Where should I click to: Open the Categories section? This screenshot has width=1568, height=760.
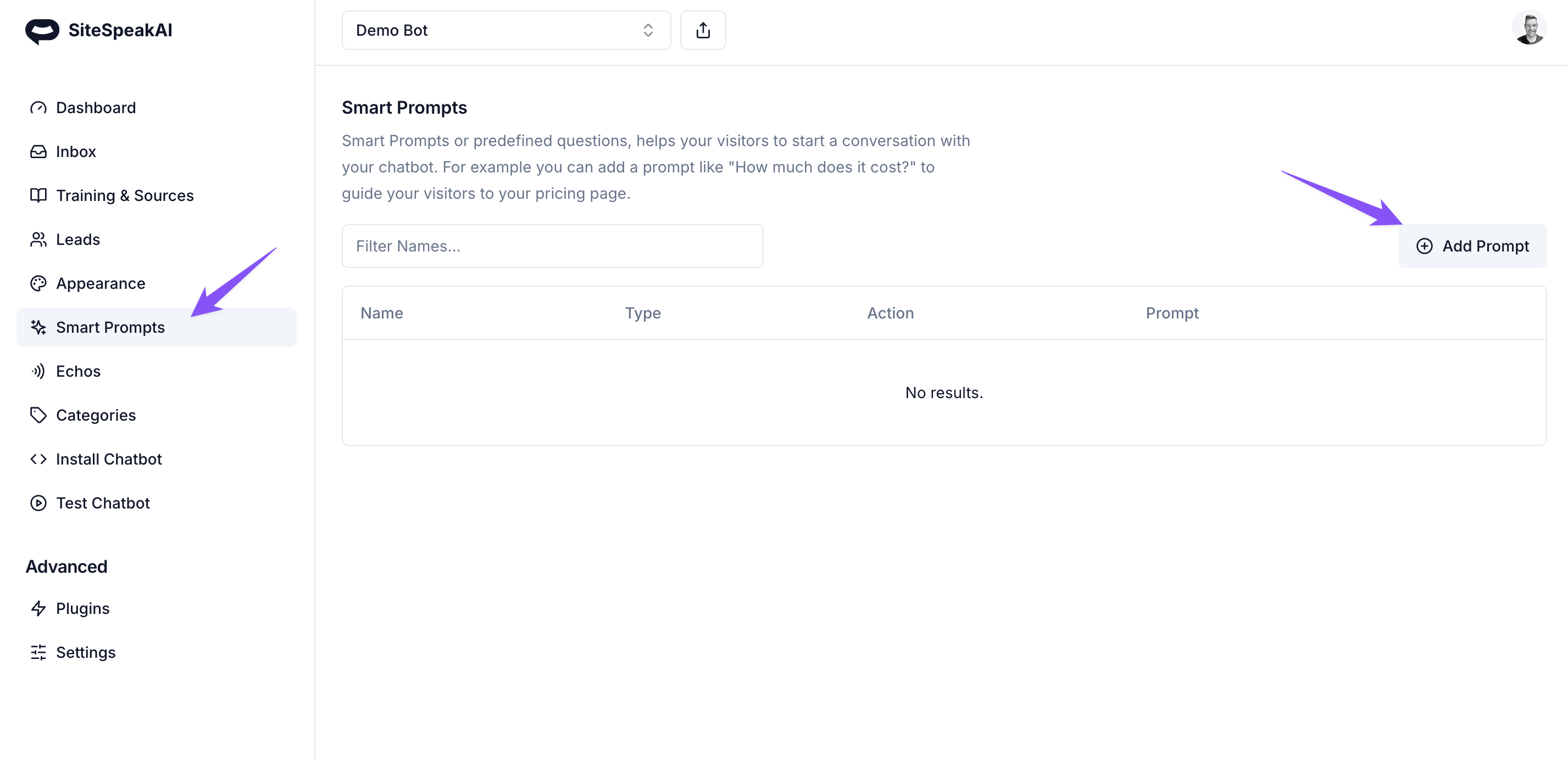[x=96, y=415]
